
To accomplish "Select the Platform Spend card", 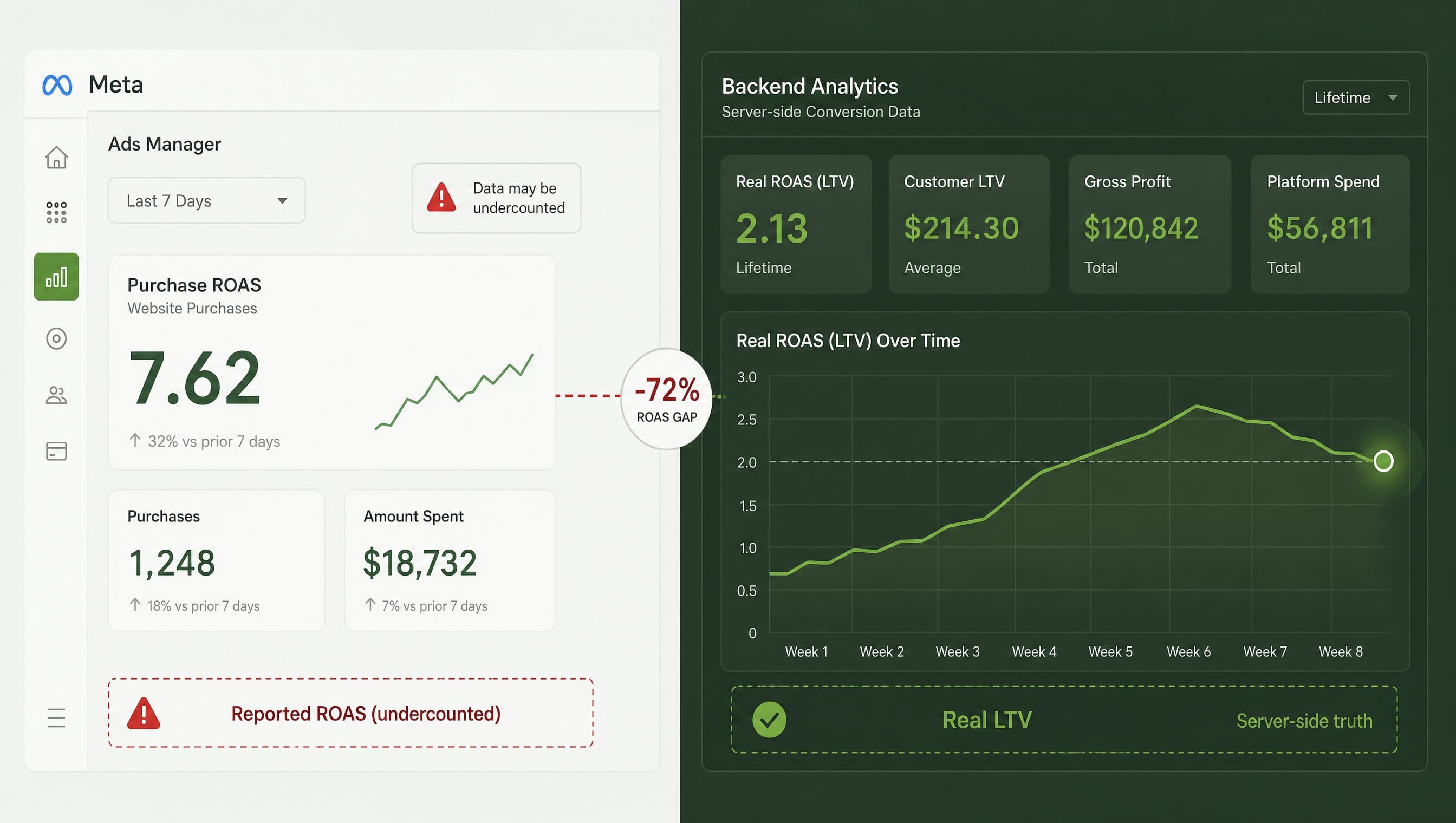I will [1330, 224].
